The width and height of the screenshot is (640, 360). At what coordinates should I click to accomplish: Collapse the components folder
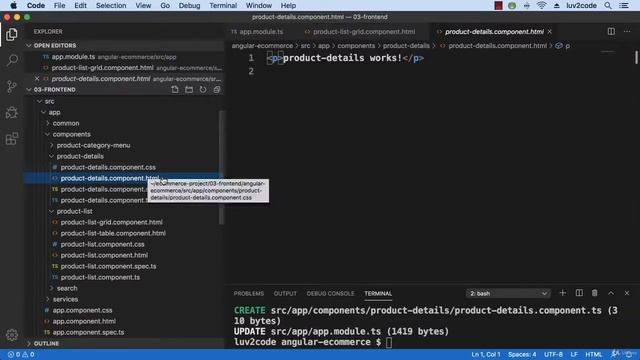click(x=47, y=134)
